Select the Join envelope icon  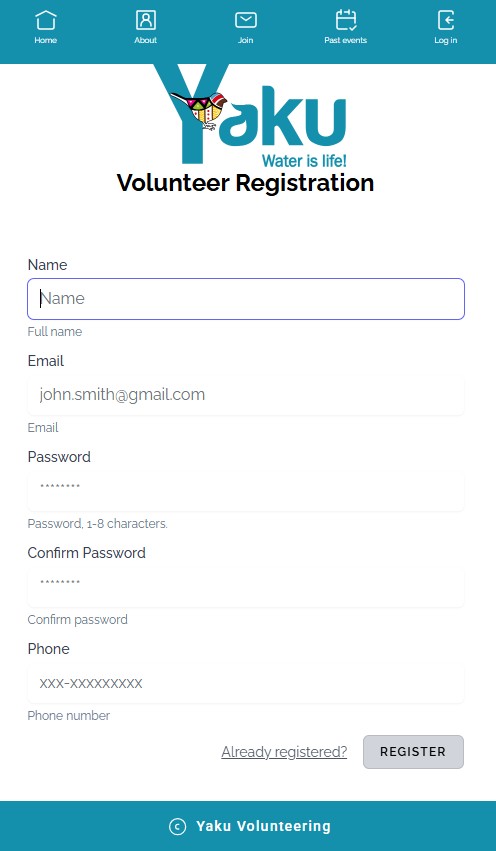(246, 20)
